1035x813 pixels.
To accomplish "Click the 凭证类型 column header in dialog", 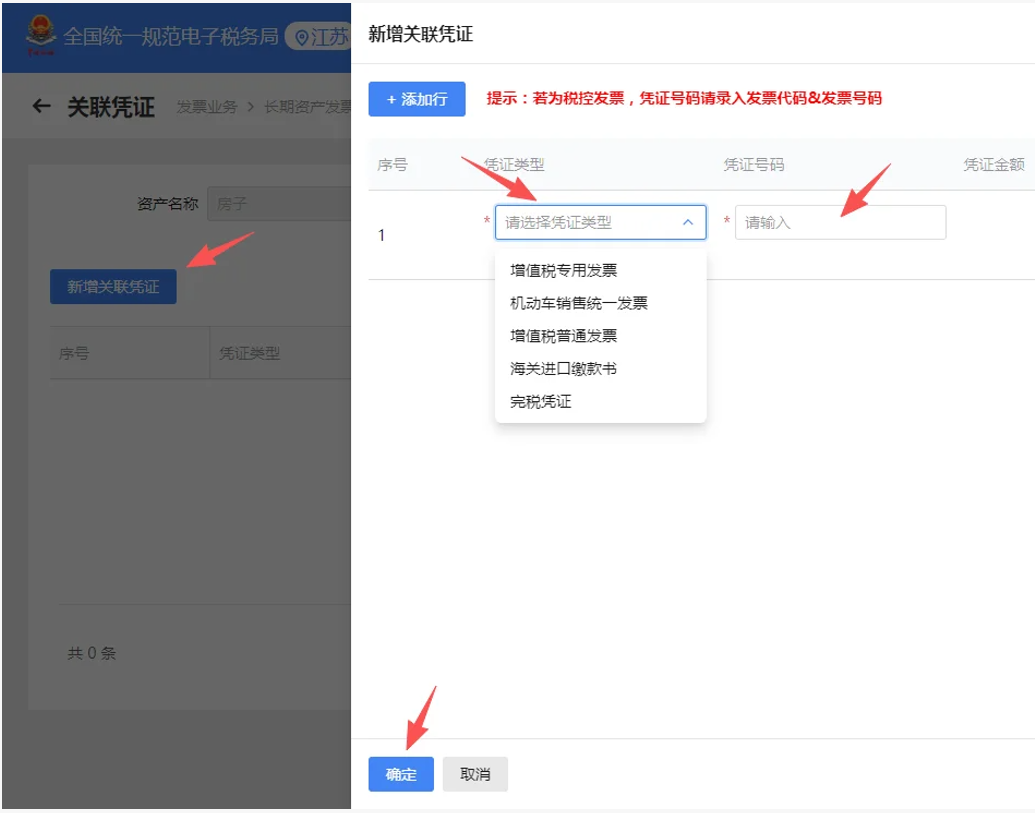I will click(x=514, y=164).
